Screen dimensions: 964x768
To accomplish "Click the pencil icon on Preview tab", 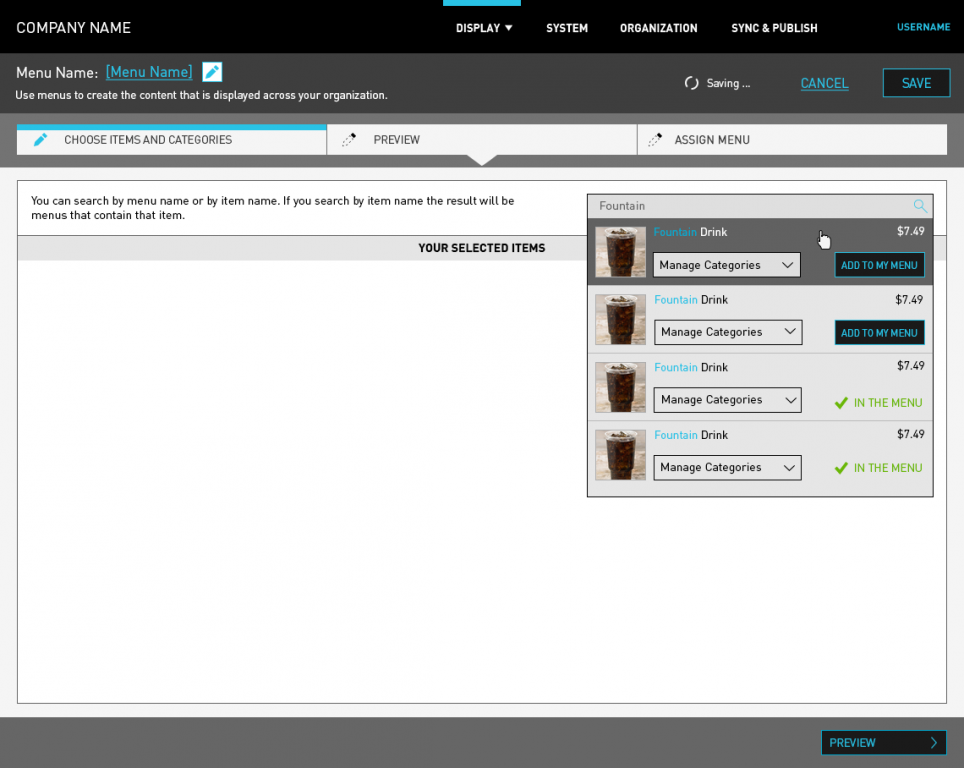I will pyautogui.click(x=349, y=140).
